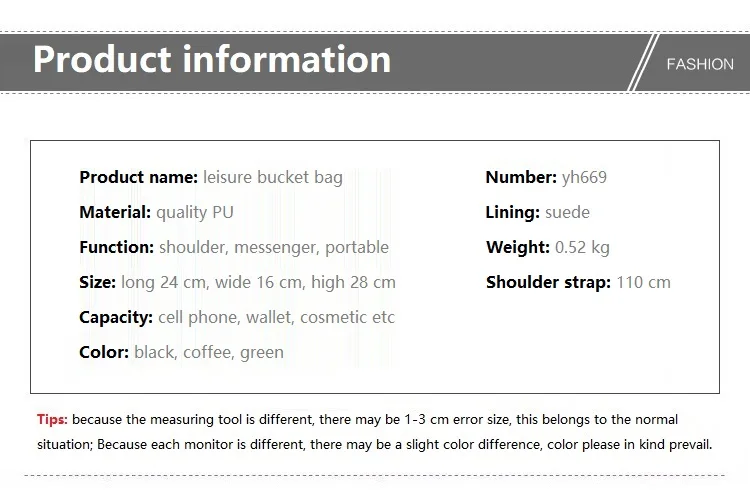
Task: Click the cell phone, wallet, cosmetic text
Action: pos(276,317)
